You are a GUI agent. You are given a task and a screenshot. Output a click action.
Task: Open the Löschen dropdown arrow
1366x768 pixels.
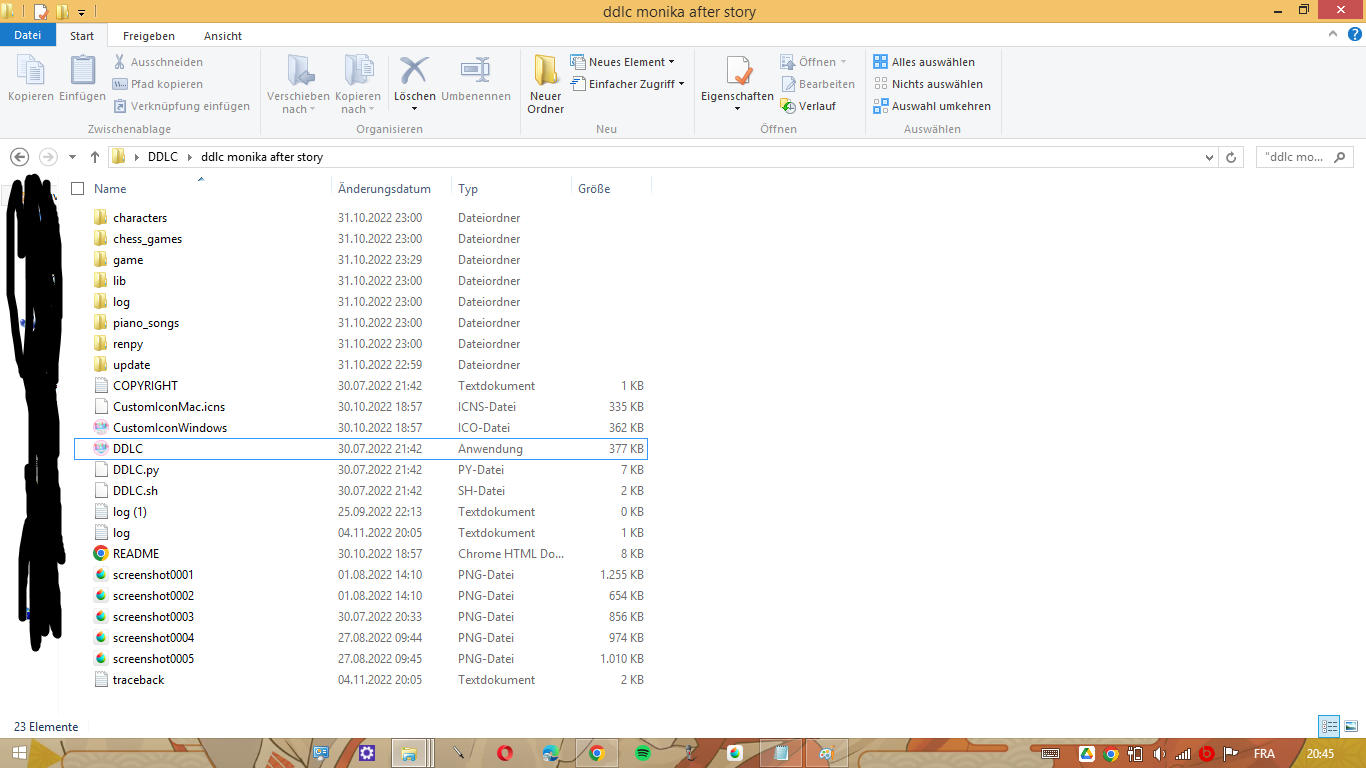coord(414,108)
